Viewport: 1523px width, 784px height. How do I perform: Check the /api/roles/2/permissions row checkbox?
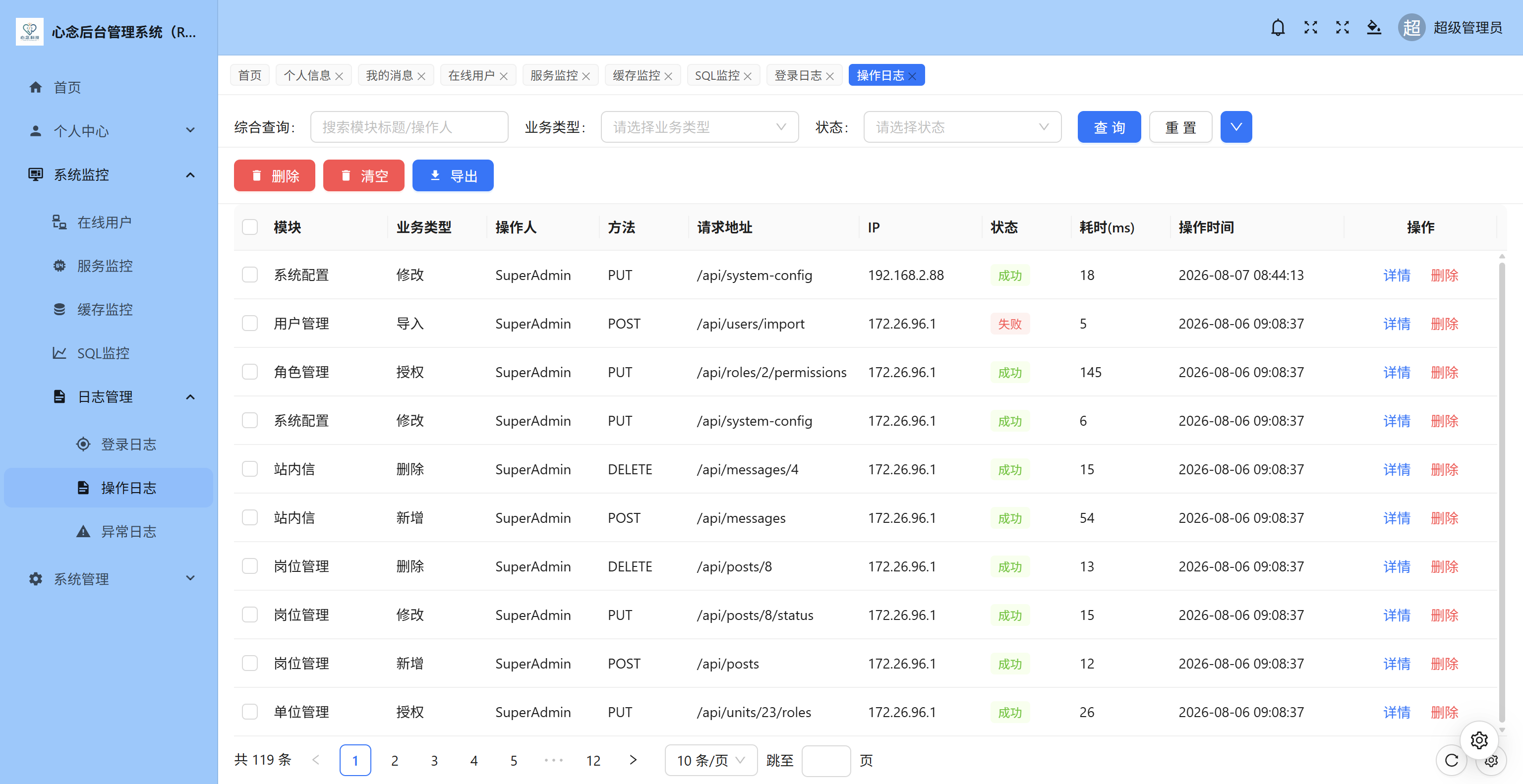(x=249, y=372)
